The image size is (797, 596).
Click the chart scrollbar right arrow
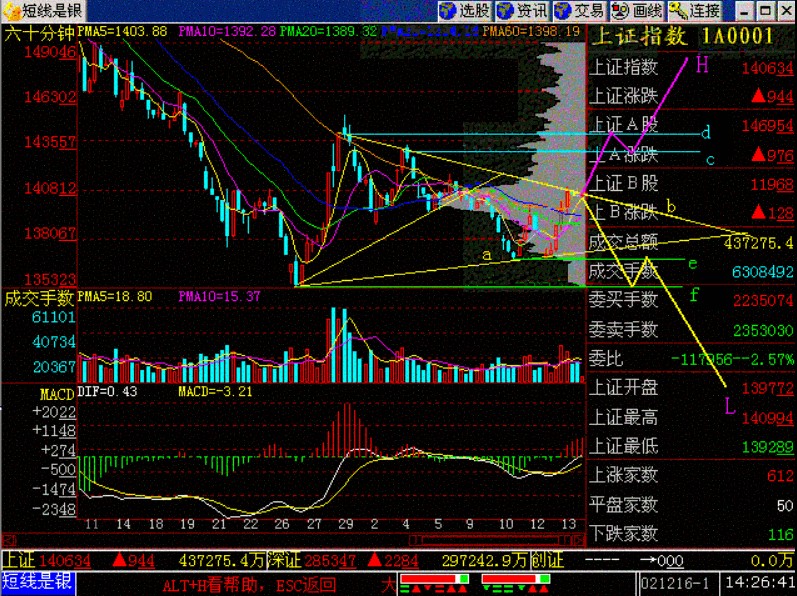pos(580,540)
